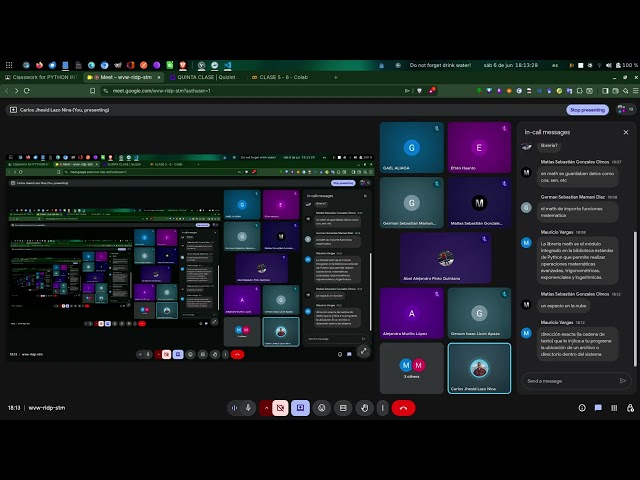Turn on the camera in Meet
Screen dimensions: 640x480
point(280,408)
